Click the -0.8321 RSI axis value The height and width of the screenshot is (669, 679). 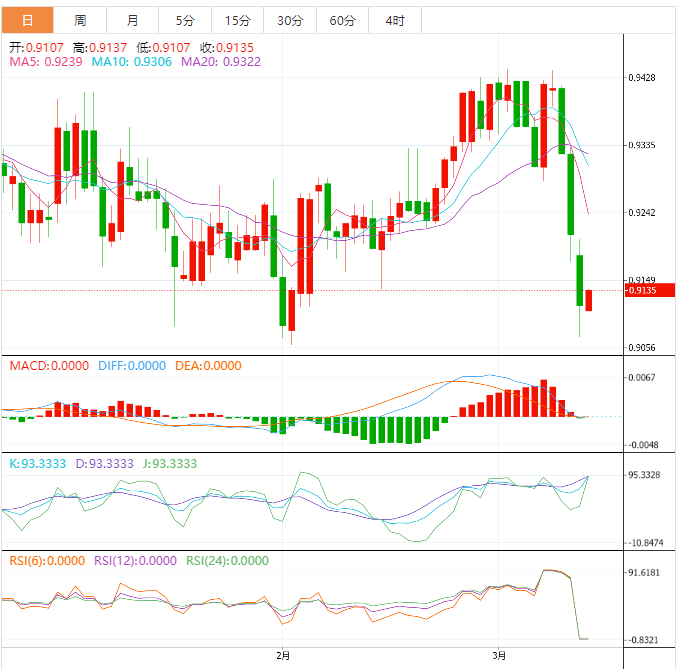pos(643,640)
